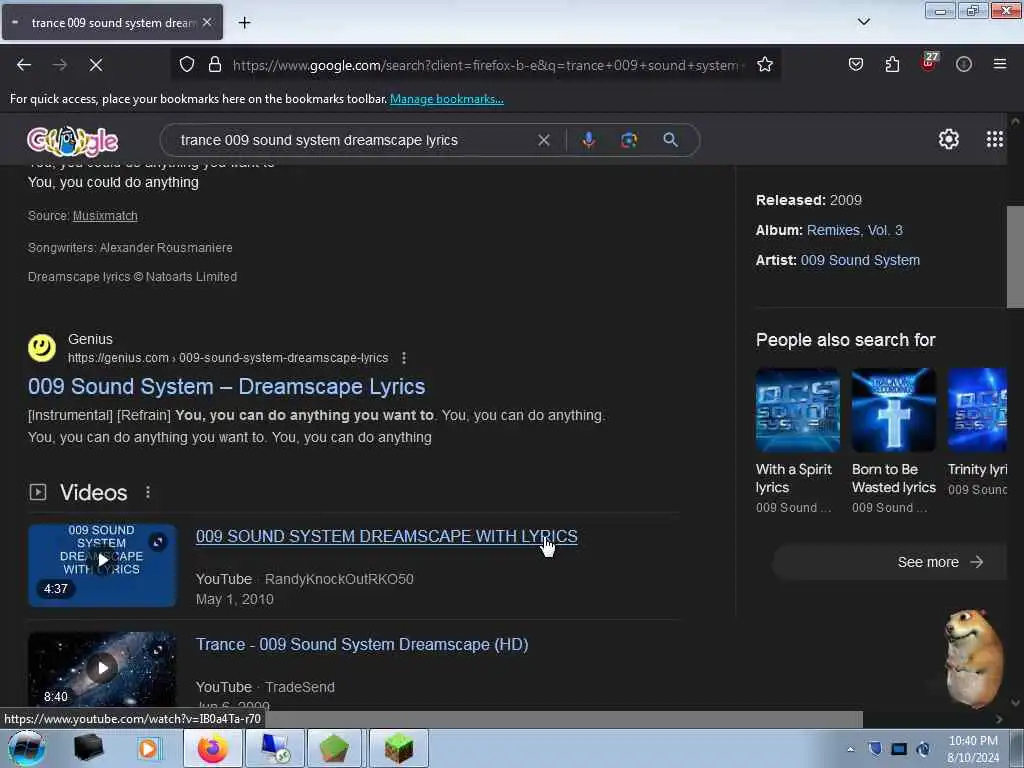Screen dimensions: 1024x768
Task: Open the red extension with 27 badge
Action: (929, 63)
